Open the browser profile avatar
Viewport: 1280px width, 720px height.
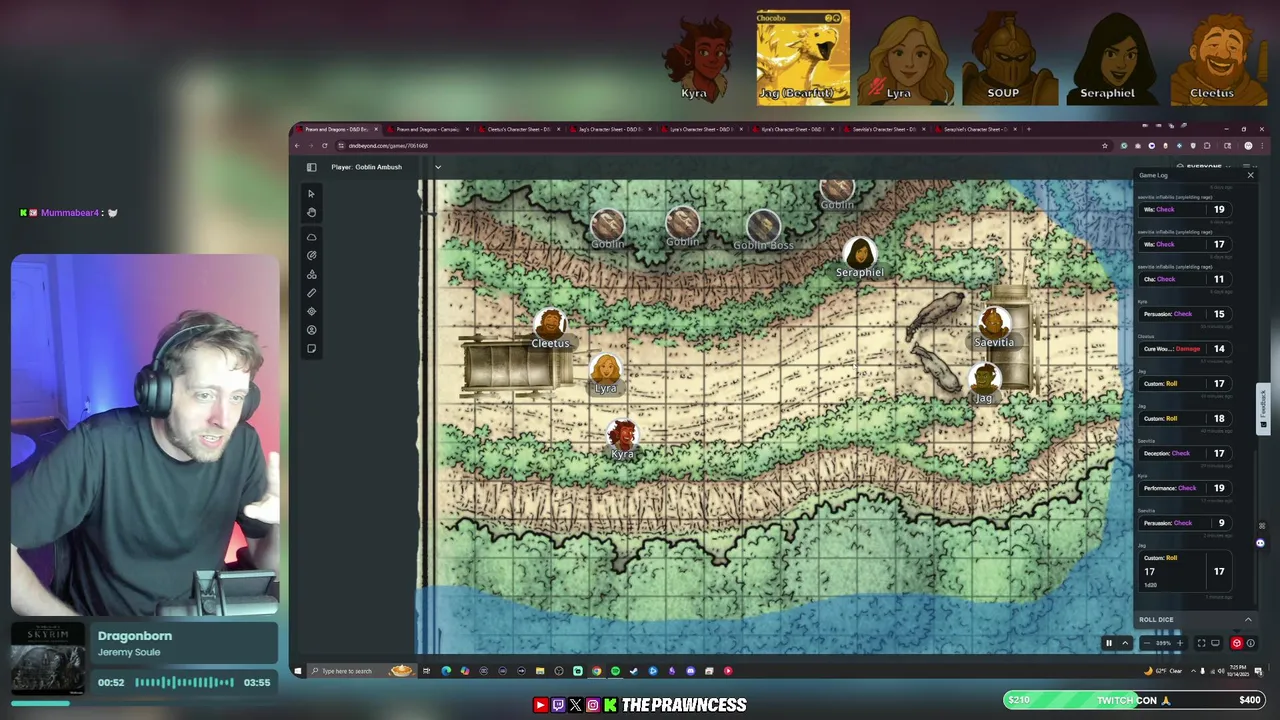1248,146
